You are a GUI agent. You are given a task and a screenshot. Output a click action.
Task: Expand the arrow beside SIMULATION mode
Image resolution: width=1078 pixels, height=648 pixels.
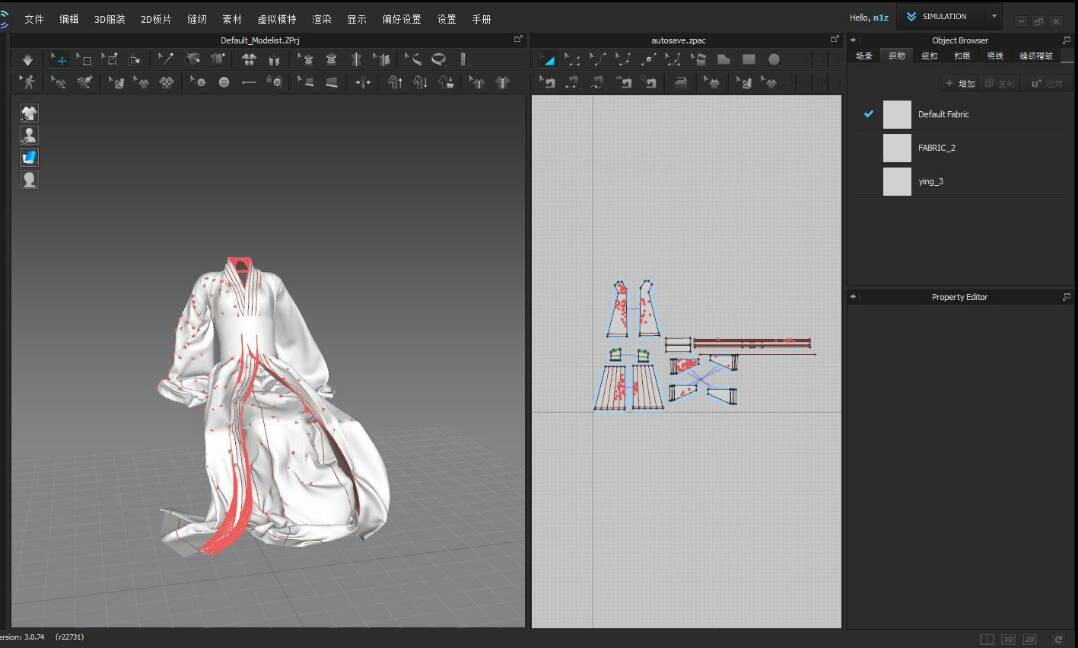click(x=994, y=17)
